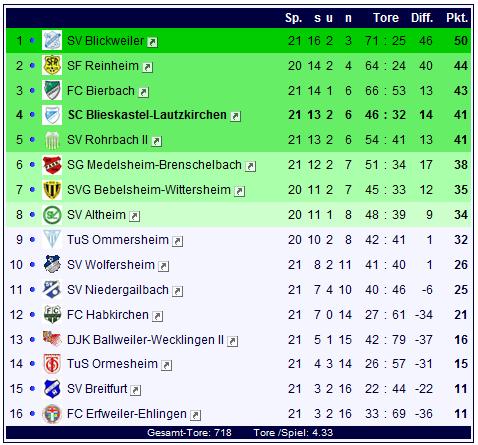Click the Tore column header
478x445 pixels.
coord(386,18)
